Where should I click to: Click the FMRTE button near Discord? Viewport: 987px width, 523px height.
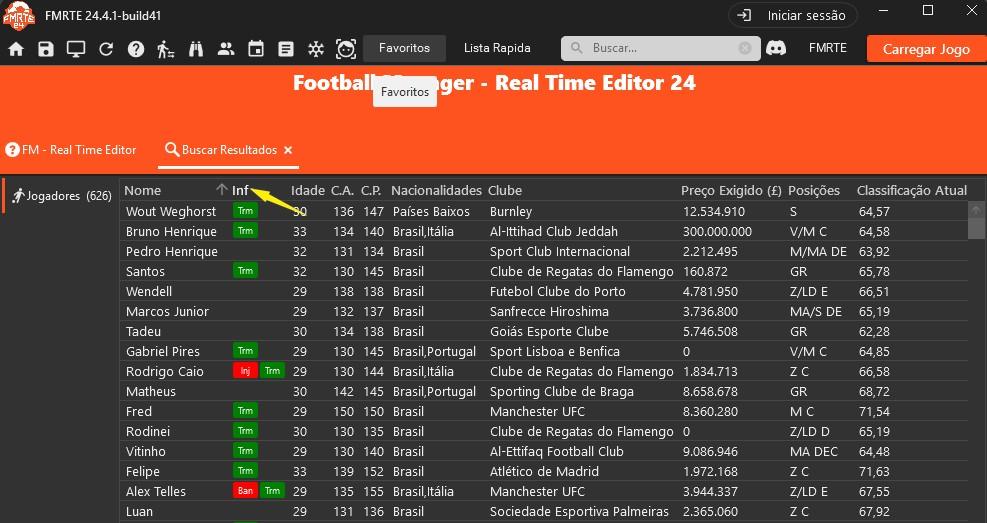[827, 48]
